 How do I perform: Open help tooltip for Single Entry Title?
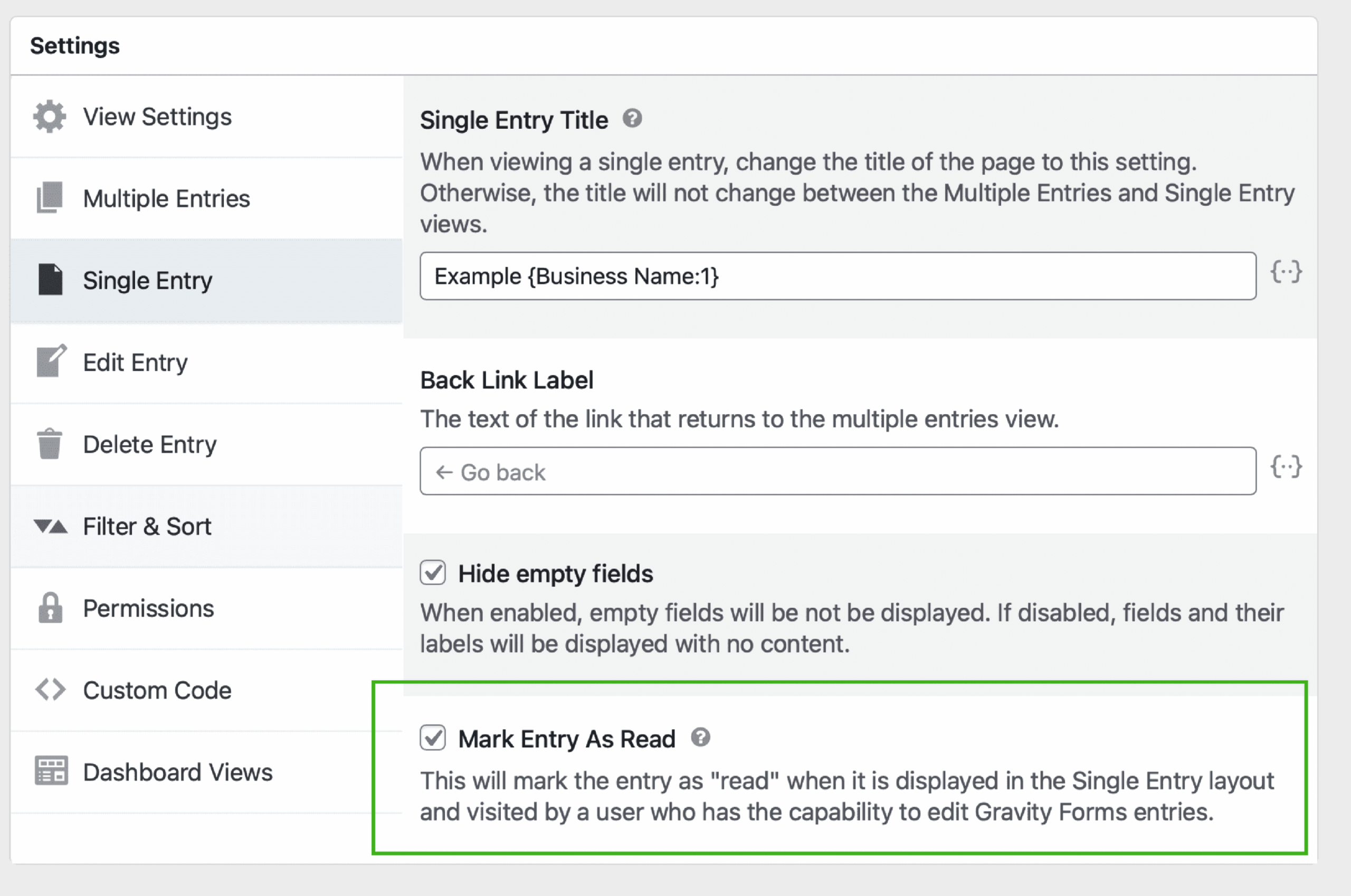pyautogui.click(x=632, y=119)
